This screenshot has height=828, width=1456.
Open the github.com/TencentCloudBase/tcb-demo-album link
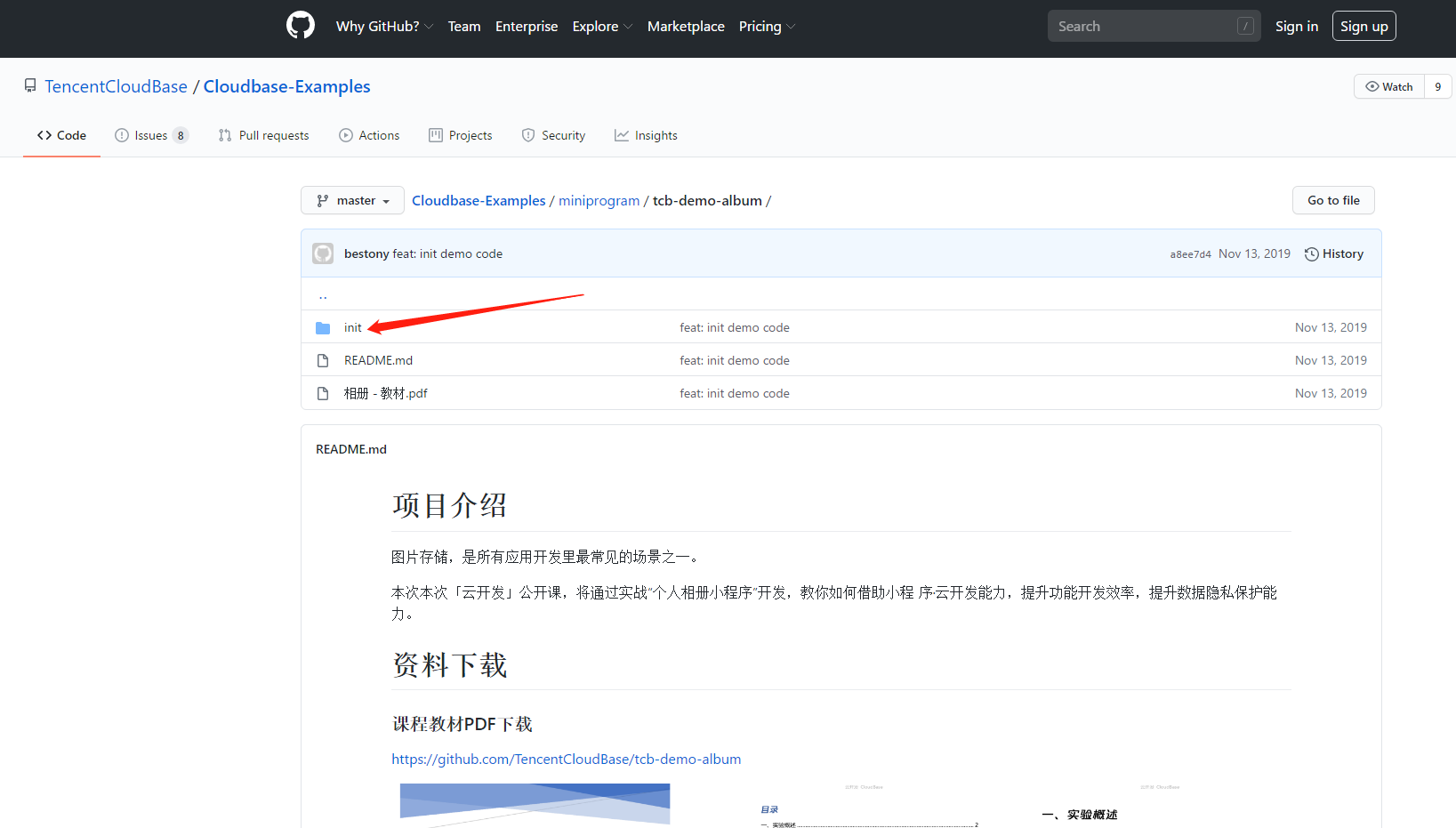(567, 759)
